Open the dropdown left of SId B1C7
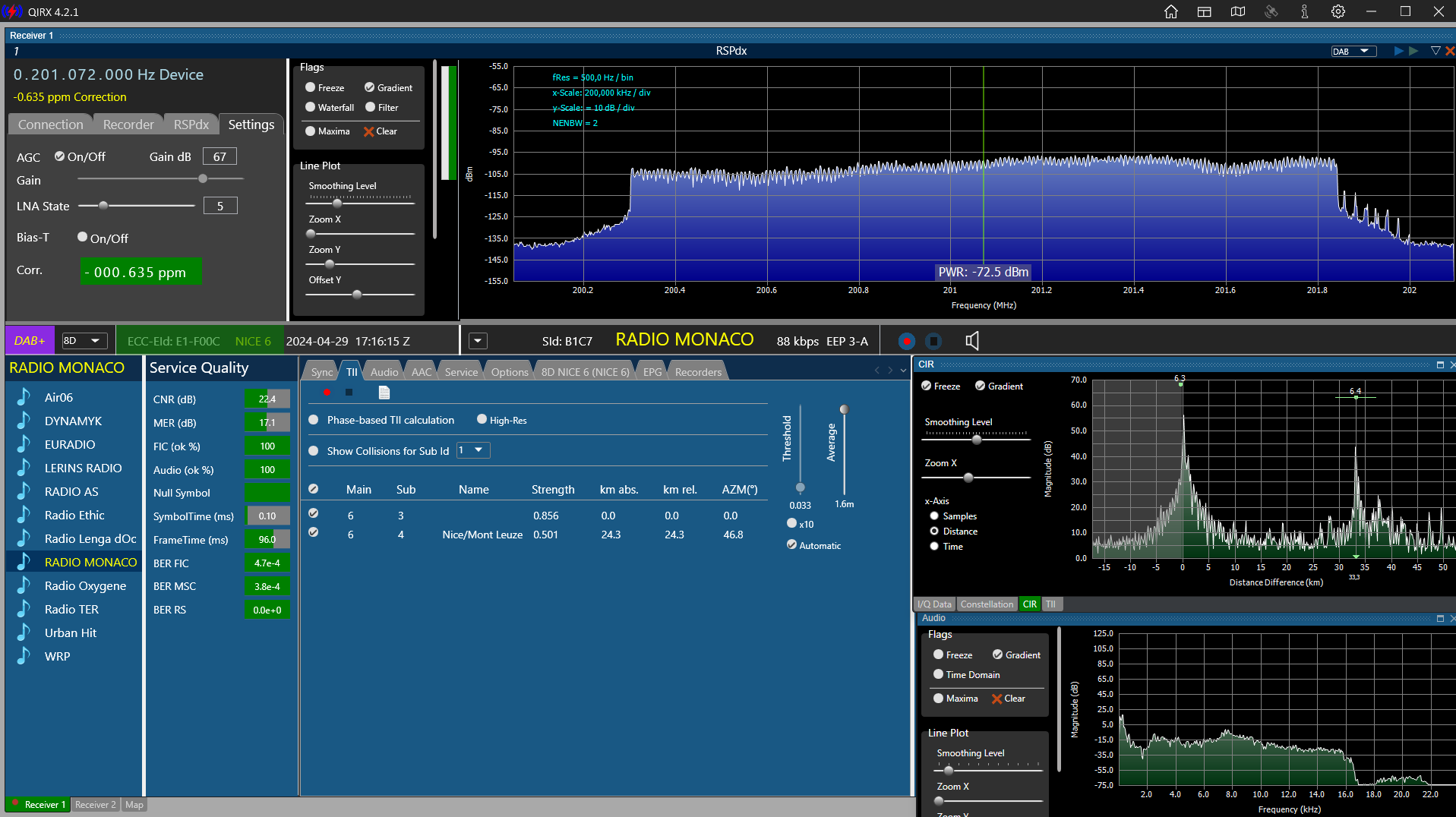This screenshot has width=1456, height=817. coord(478,341)
